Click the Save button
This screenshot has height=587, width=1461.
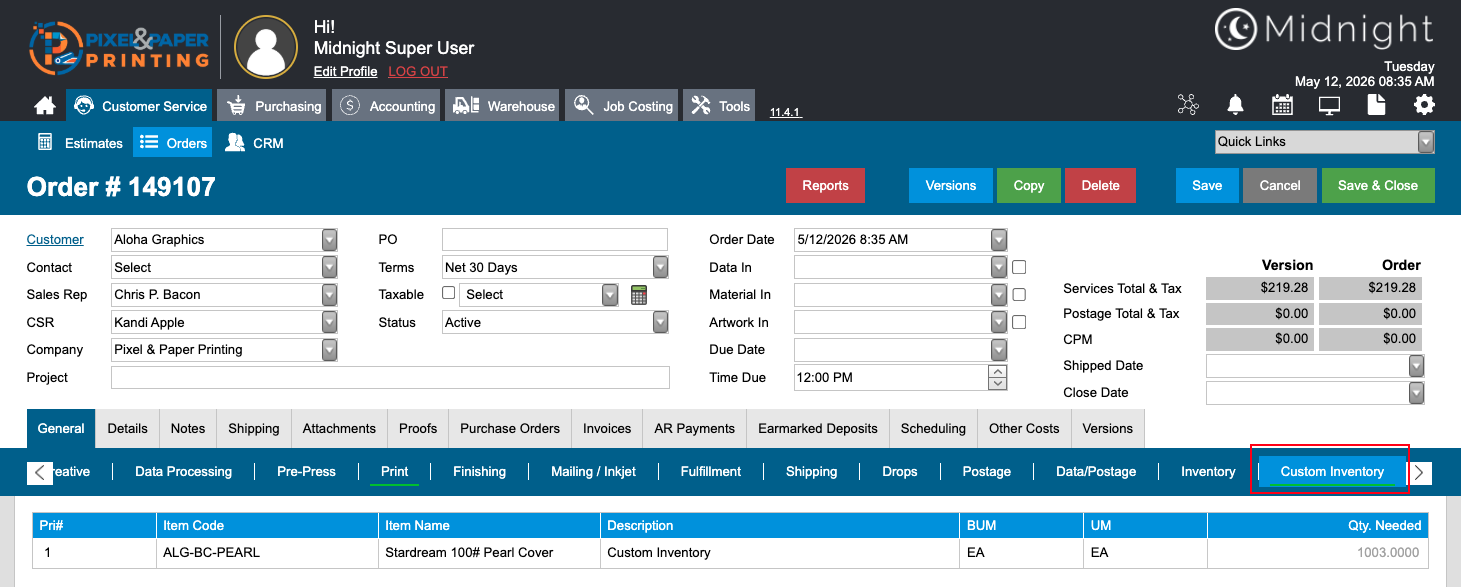click(1207, 185)
